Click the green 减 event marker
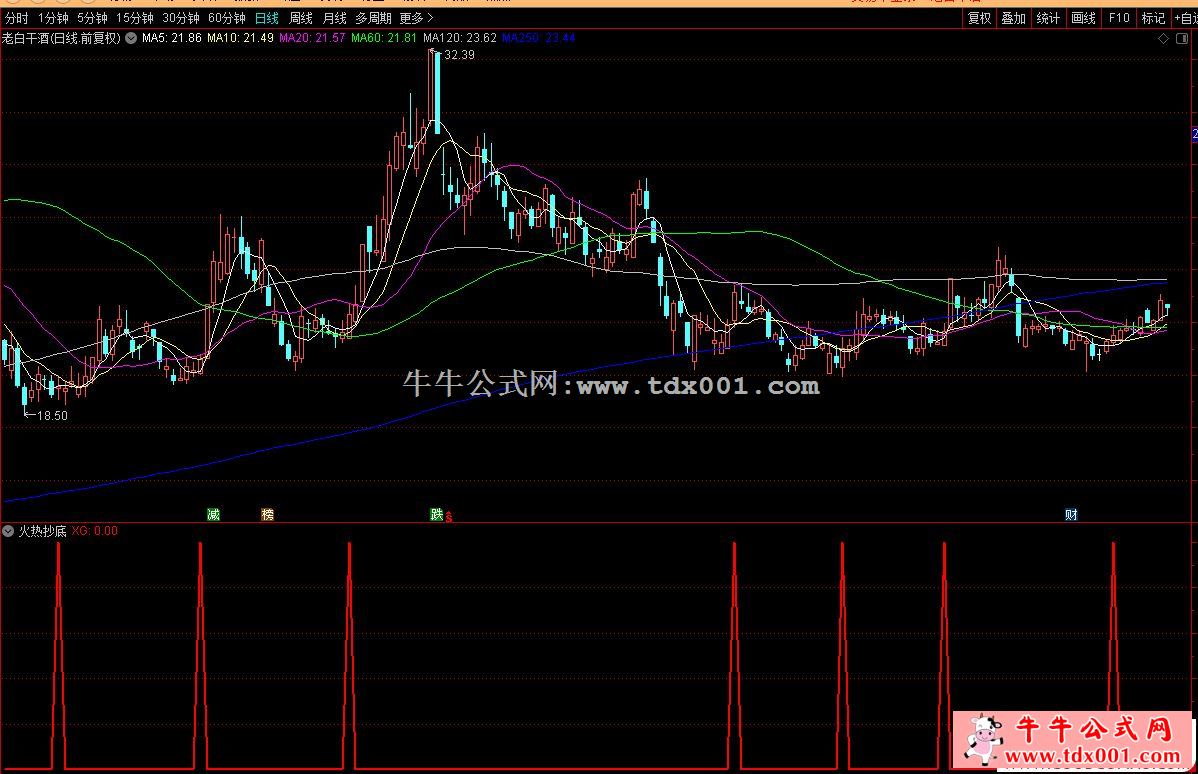1198x774 pixels. [213, 514]
